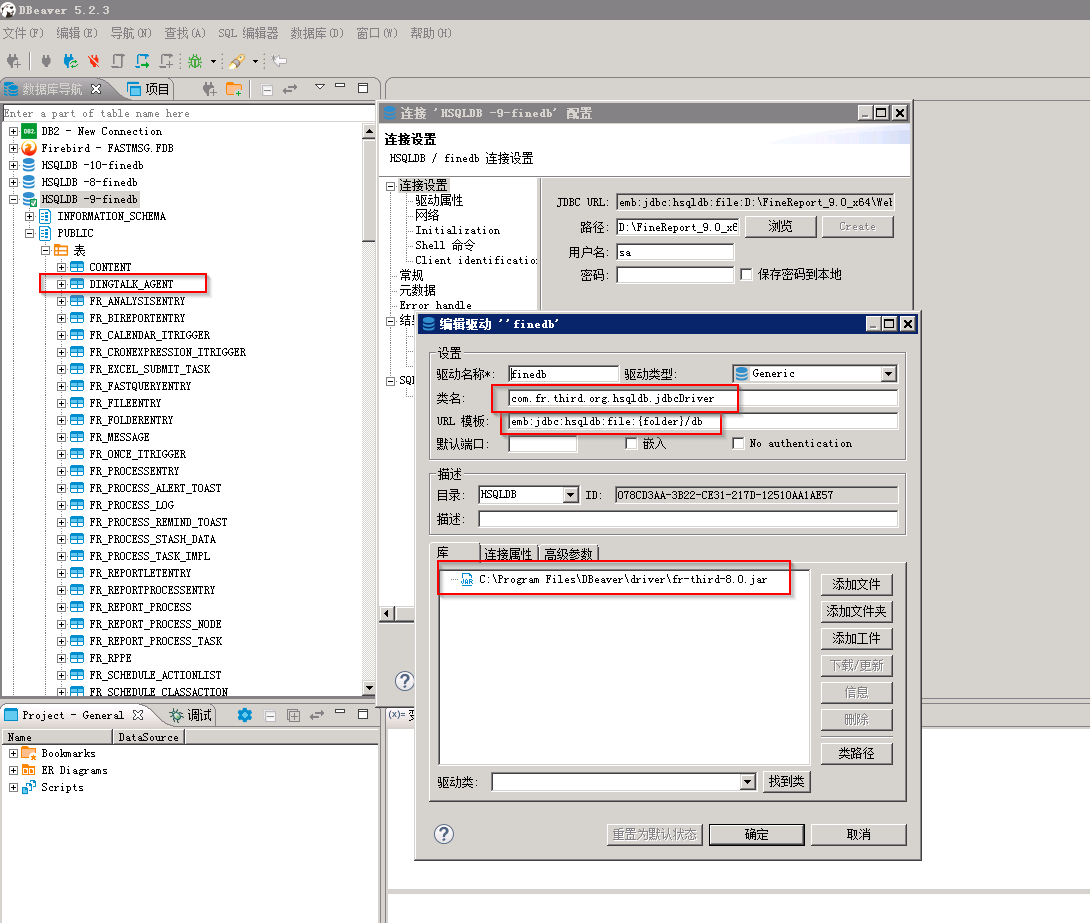
Task: Click the pen/brush tool icon in toolbar
Action: pos(237,61)
